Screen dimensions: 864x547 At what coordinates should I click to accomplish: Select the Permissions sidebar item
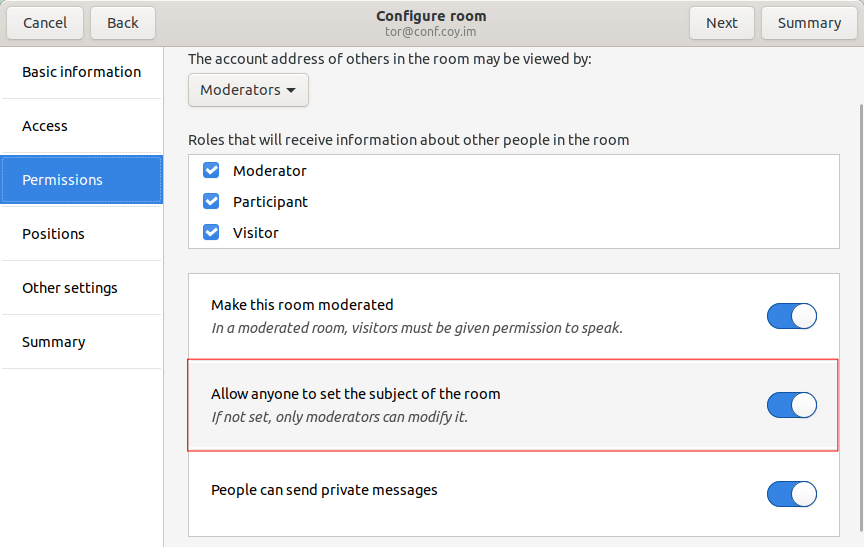(x=82, y=180)
